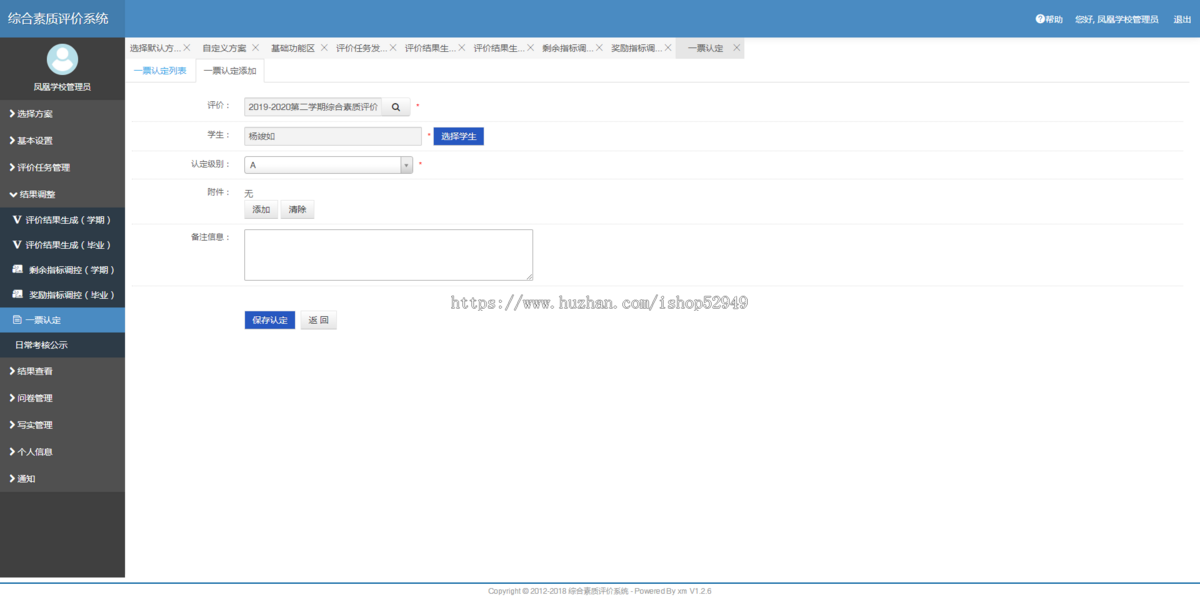
Task: Save with the 保存认定 button
Action: (270, 320)
